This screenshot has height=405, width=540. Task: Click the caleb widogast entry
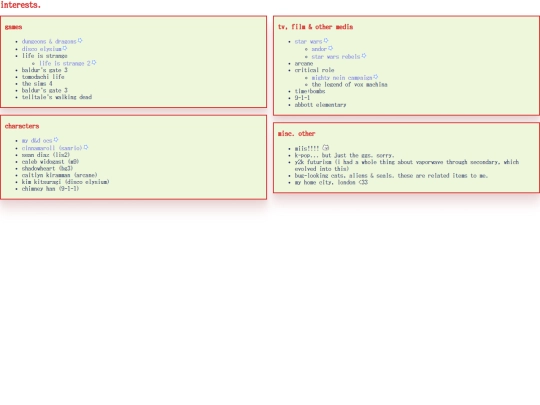click(x=51, y=162)
